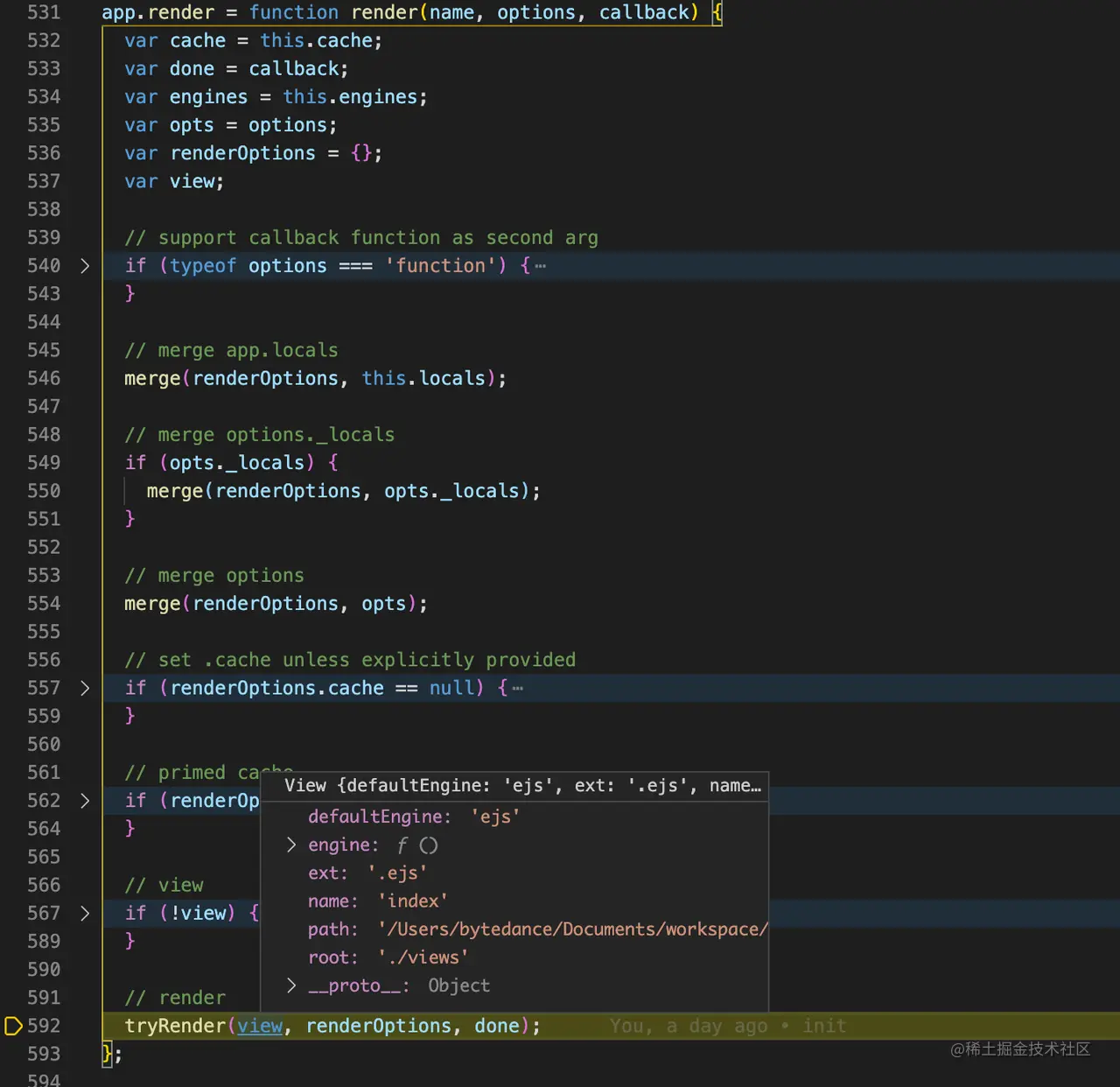Click comment 'support callback function as second arg'
Viewport: 1120px width, 1087px height.
pyautogui.click(x=361, y=238)
